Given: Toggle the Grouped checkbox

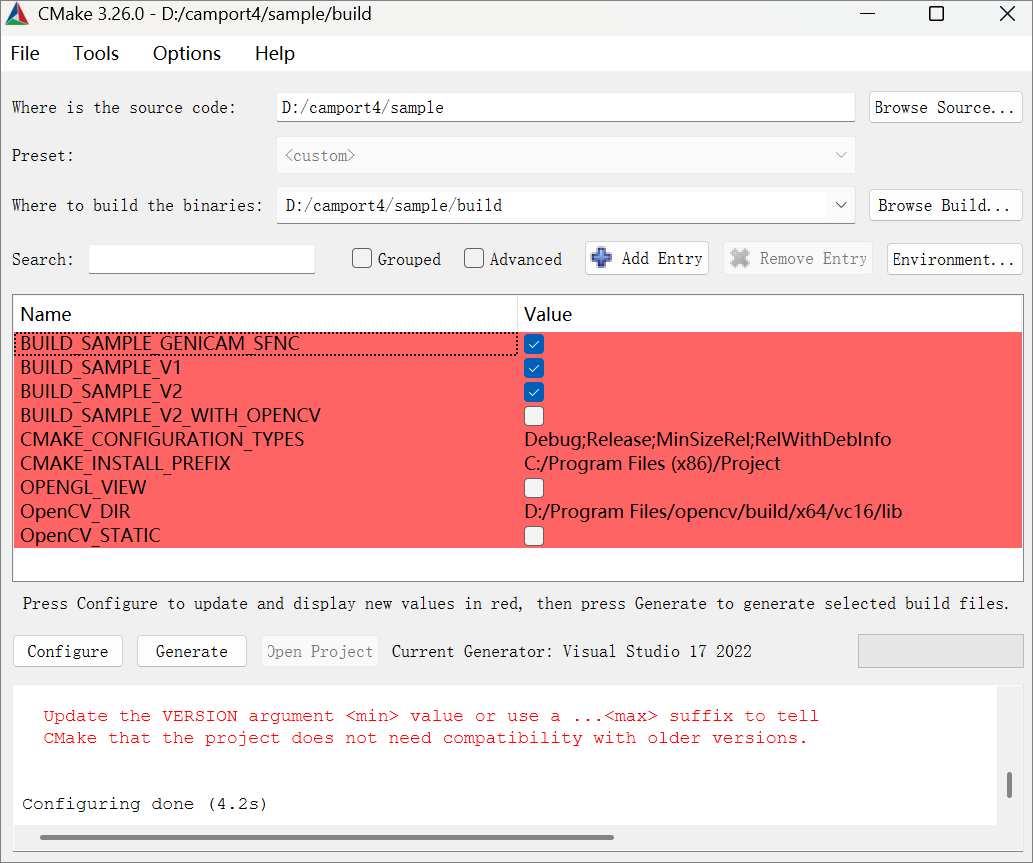Looking at the screenshot, I should [x=362, y=258].
